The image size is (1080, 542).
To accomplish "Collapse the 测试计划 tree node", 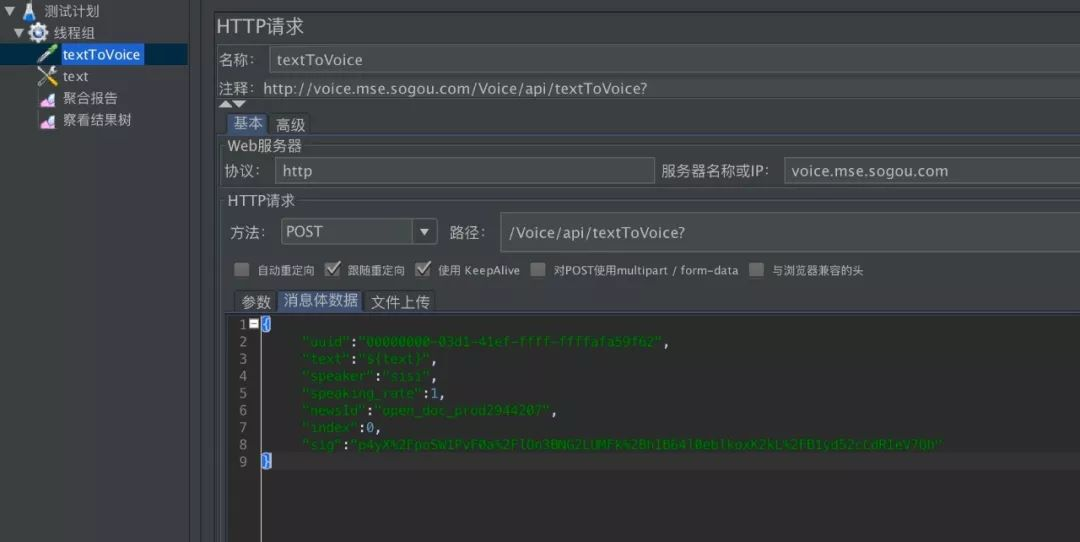I will tap(10, 11).
